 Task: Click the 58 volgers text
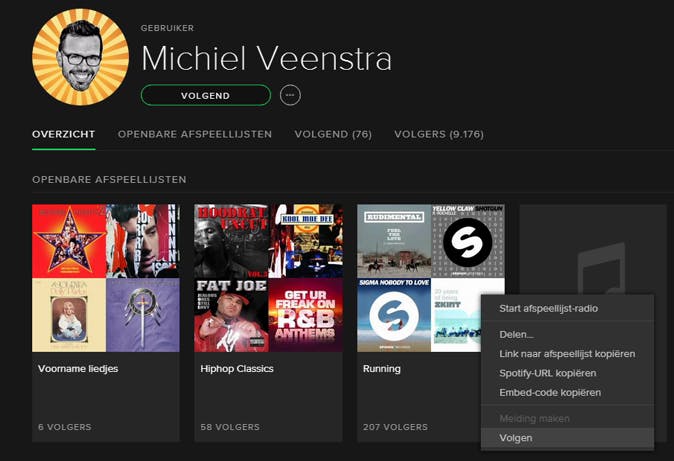(x=230, y=427)
